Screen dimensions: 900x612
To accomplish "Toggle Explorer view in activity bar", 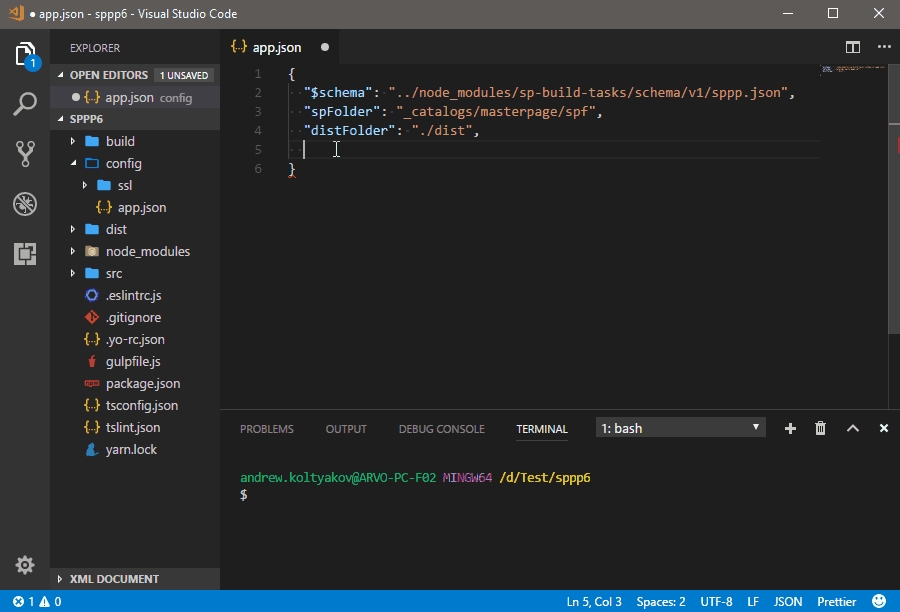I will tap(25, 54).
